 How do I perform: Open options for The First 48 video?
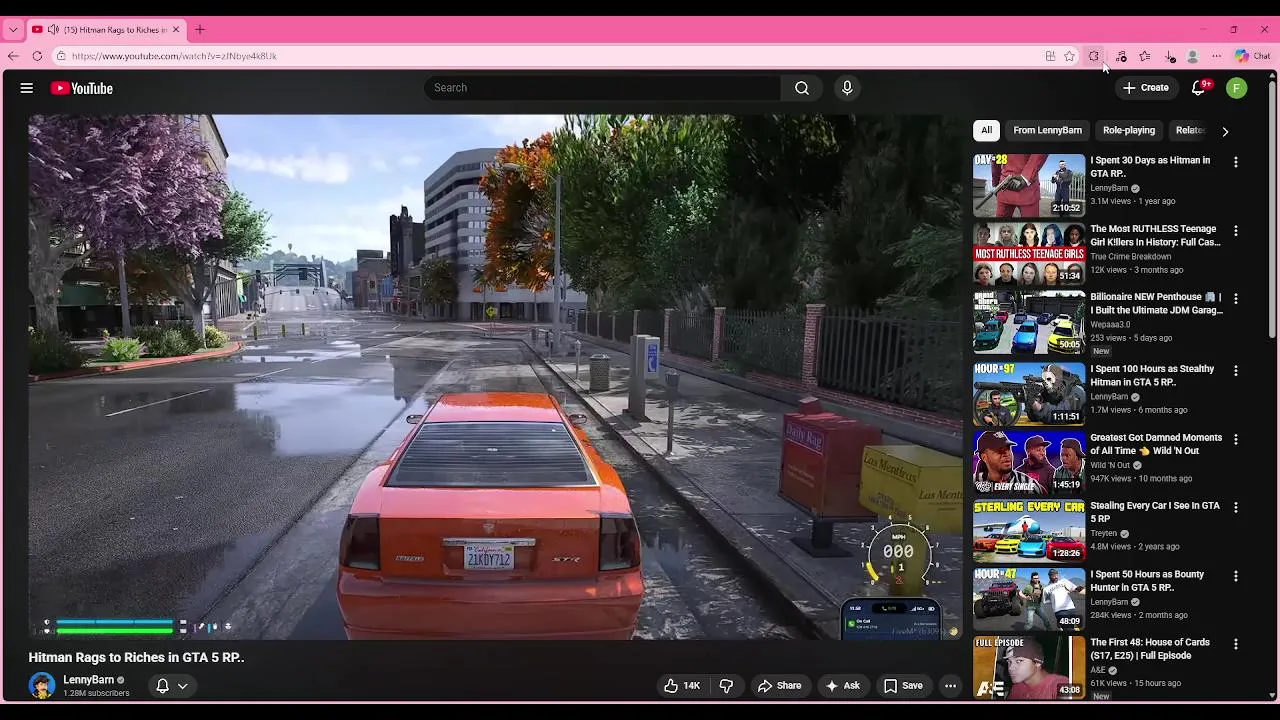click(x=1236, y=644)
